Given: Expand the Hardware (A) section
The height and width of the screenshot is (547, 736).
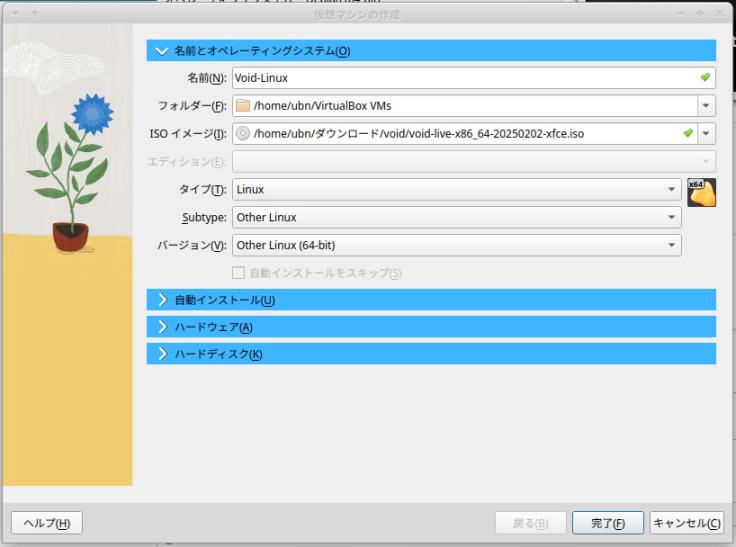Looking at the screenshot, I should click(x=431, y=327).
